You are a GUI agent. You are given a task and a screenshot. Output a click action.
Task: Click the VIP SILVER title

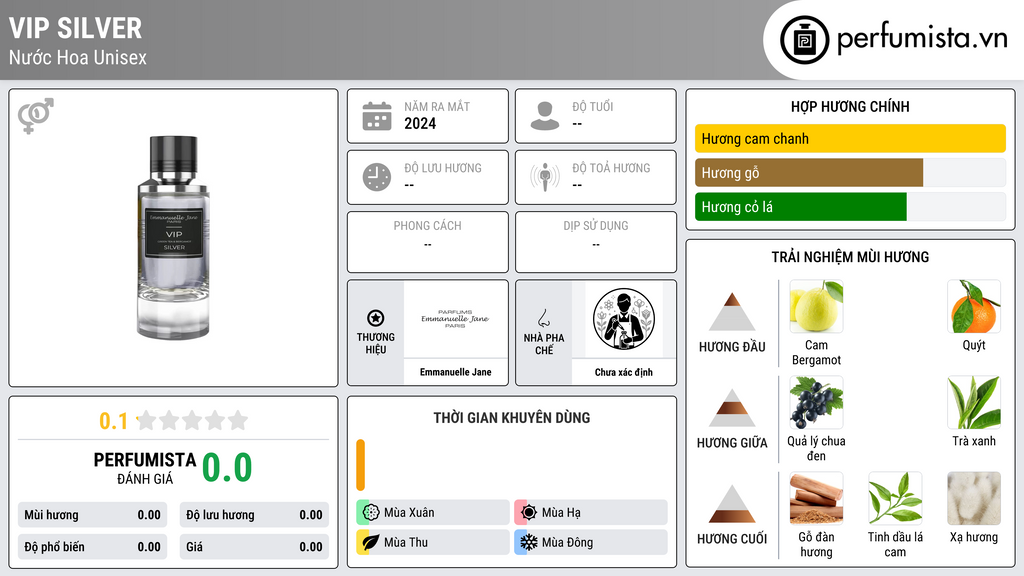click(75, 28)
